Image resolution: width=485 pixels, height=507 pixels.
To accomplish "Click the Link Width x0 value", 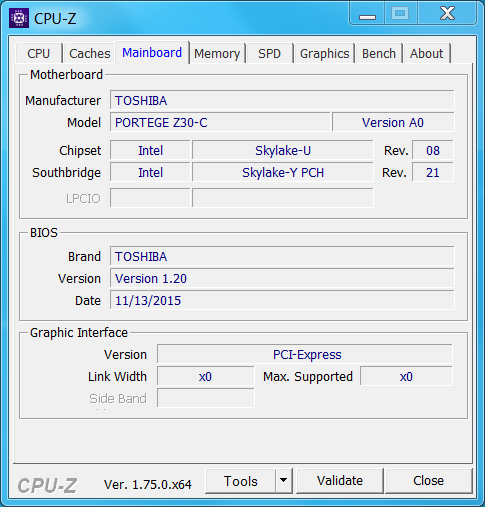I will pos(206,376).
